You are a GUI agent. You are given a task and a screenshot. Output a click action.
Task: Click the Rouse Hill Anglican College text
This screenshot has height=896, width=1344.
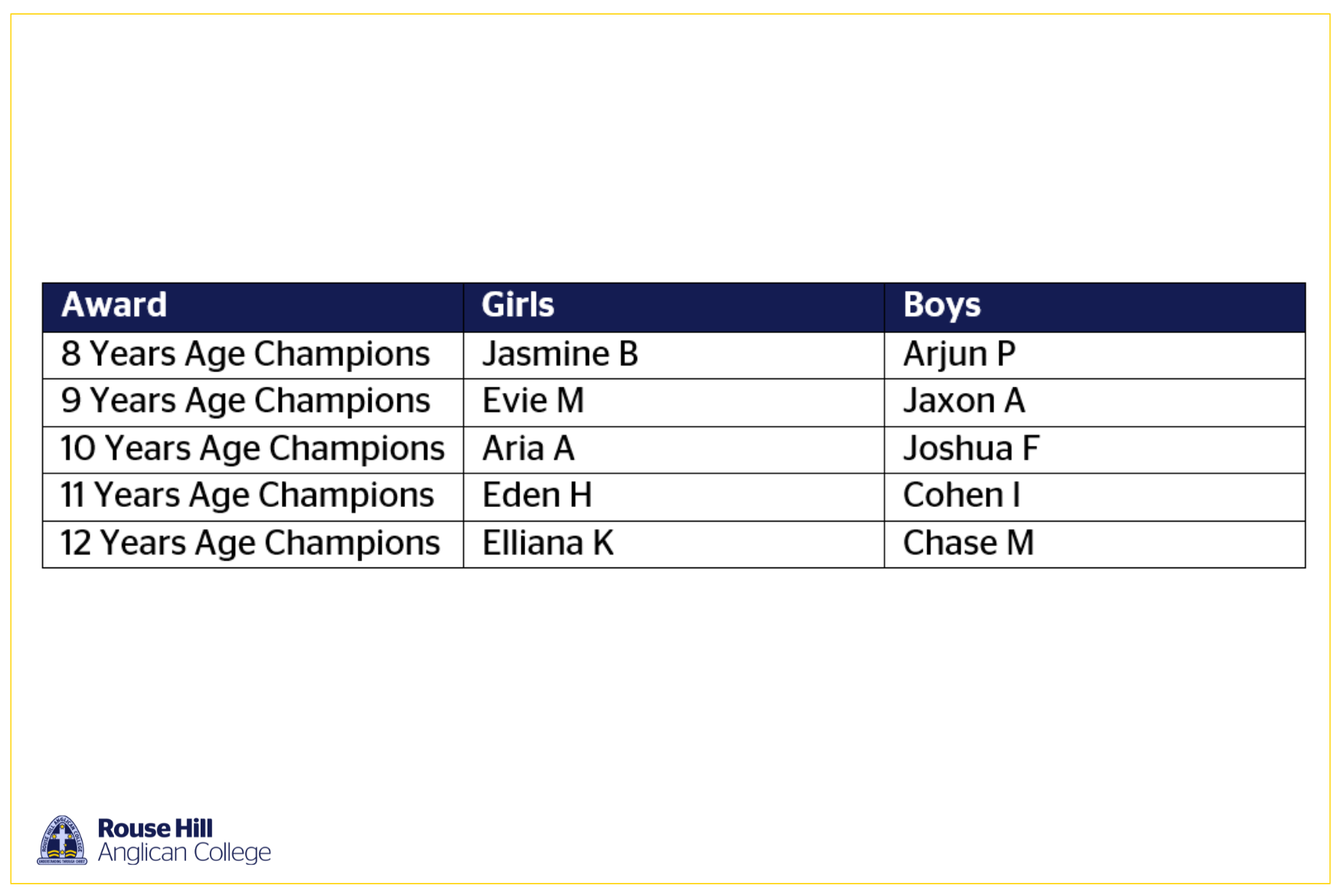[184, 840]
